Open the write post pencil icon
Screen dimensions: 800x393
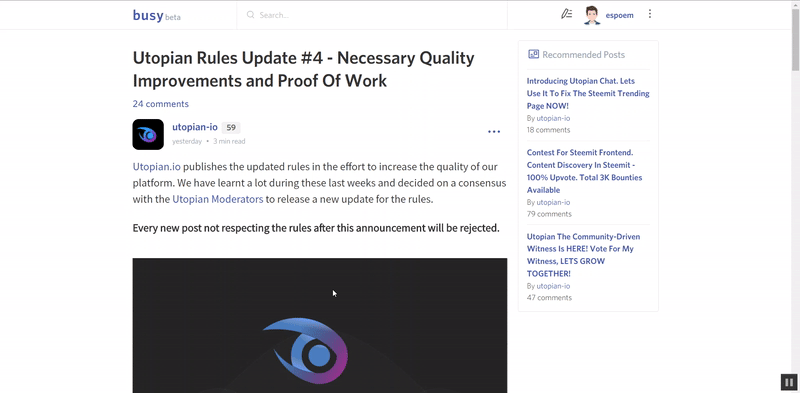click(566, 14)
